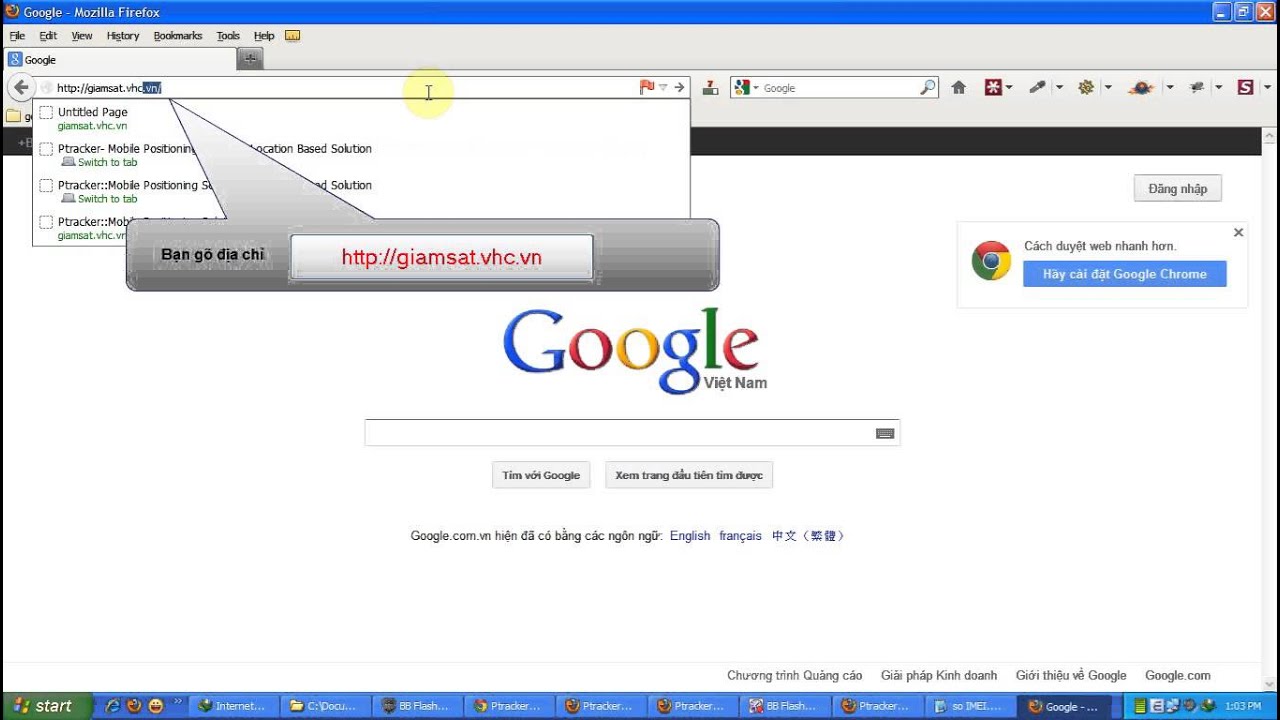
Task: Click the Chrome logo in promo box
Action: 991,260
